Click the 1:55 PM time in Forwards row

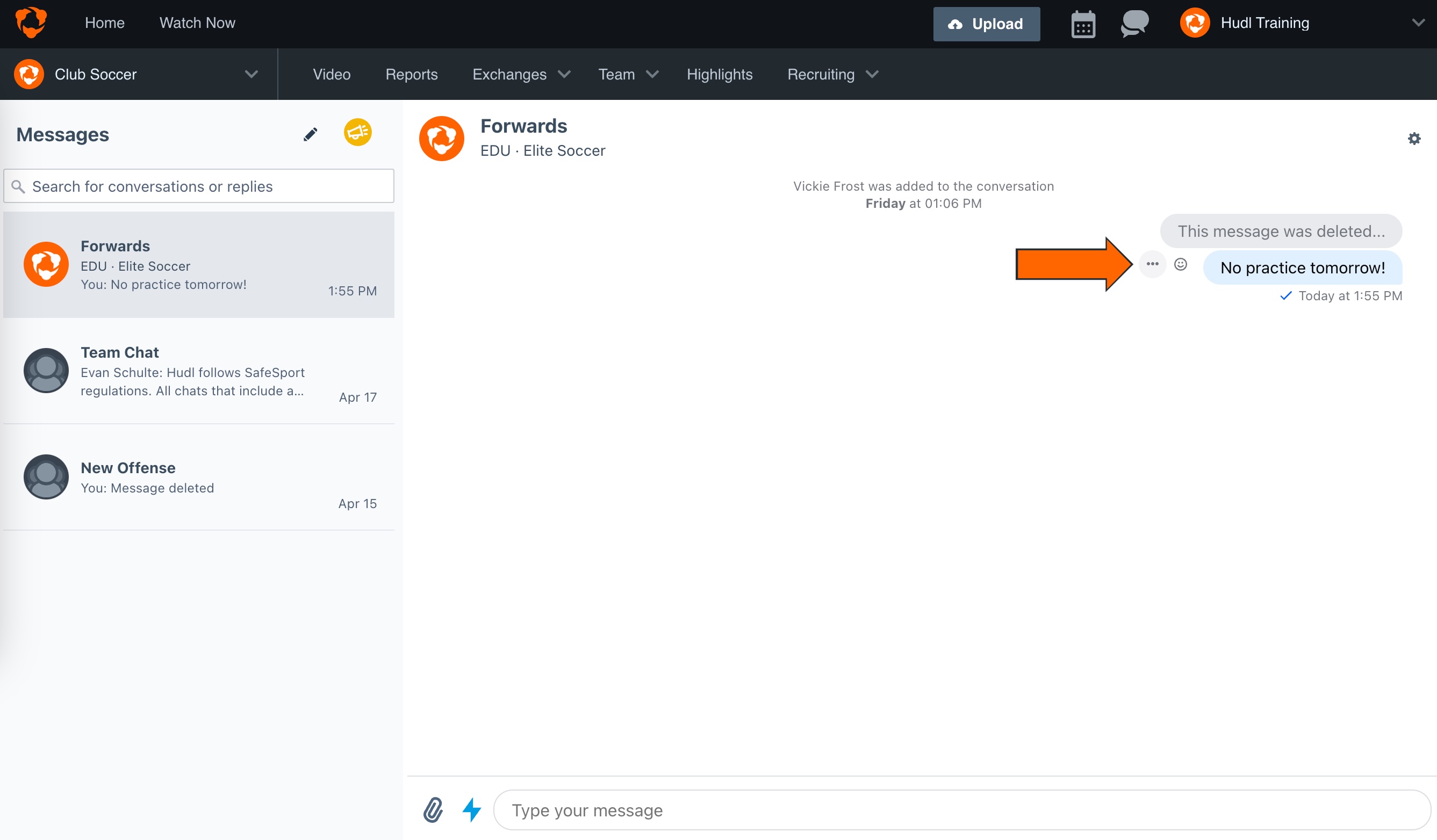click(x=353, y=291)
